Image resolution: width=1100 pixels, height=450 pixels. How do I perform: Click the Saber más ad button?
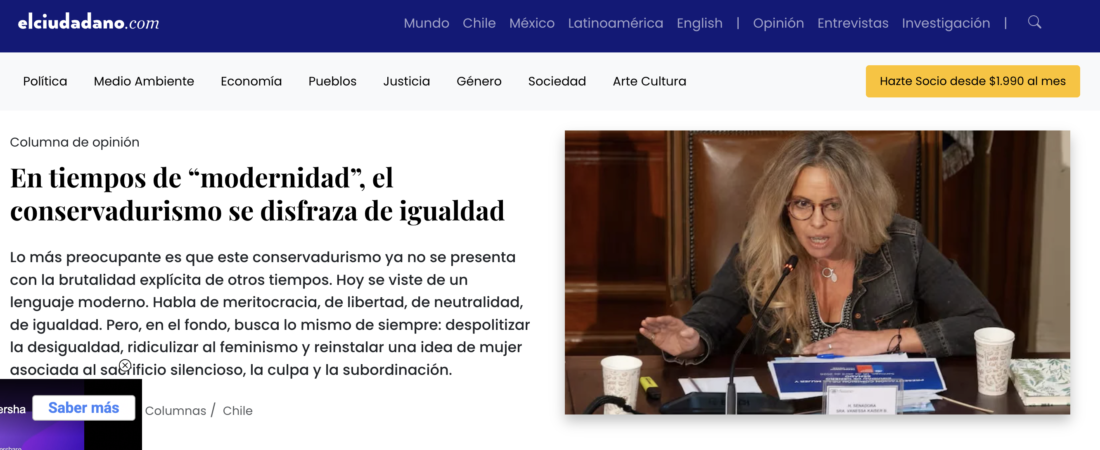pyautogui.click(x=83, y=408)
